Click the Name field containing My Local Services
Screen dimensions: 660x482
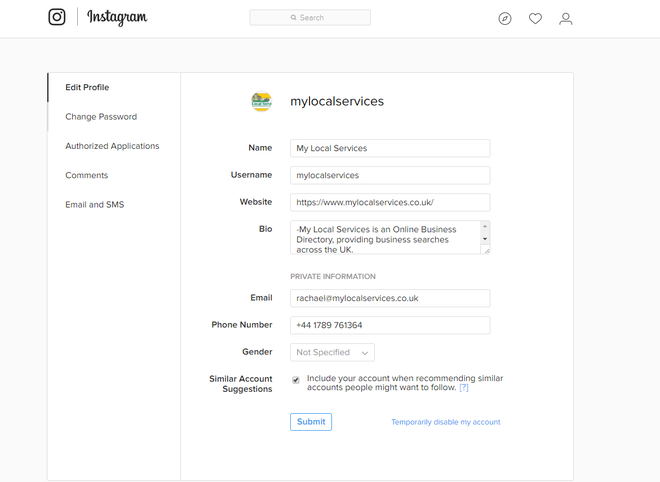tap(390, 148)
